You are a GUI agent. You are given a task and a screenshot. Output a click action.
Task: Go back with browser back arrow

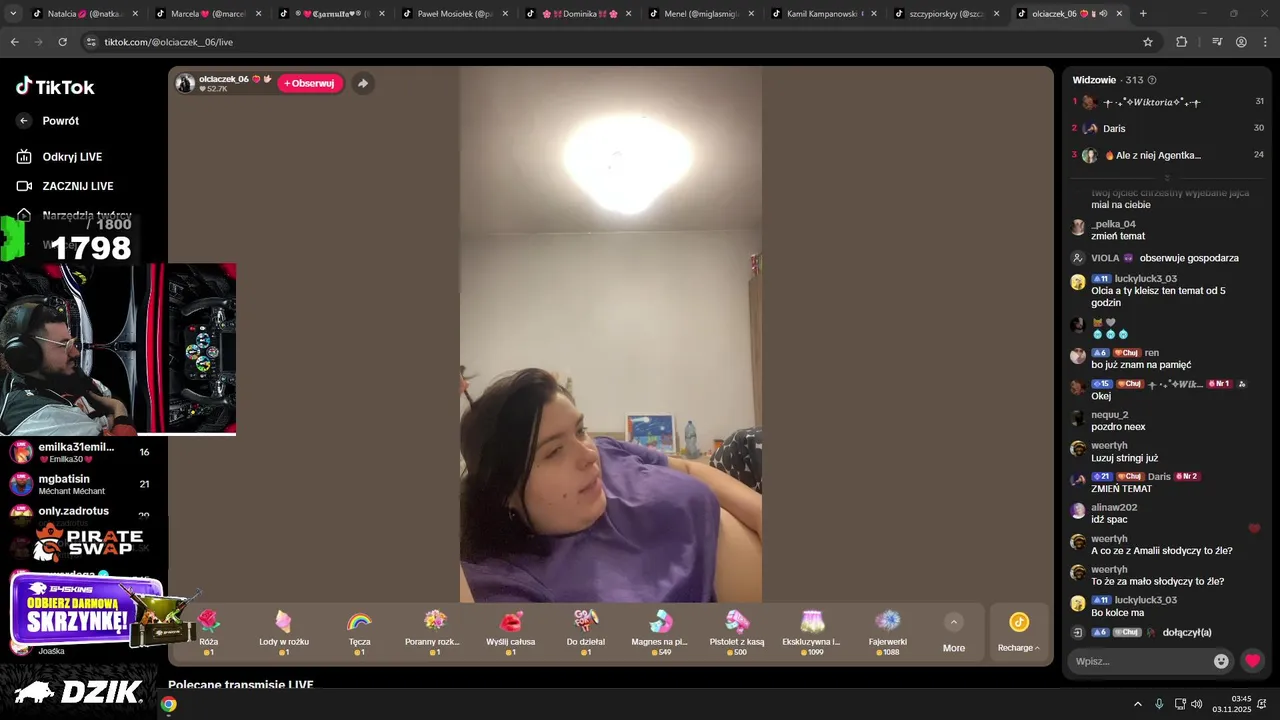14,42
